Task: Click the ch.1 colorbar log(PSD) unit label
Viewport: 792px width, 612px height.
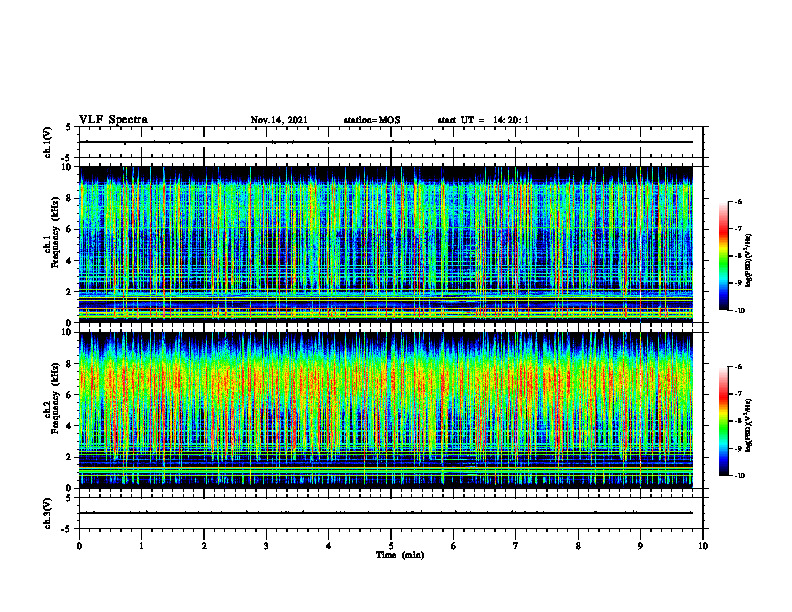Action: click(x=749, y=261)
